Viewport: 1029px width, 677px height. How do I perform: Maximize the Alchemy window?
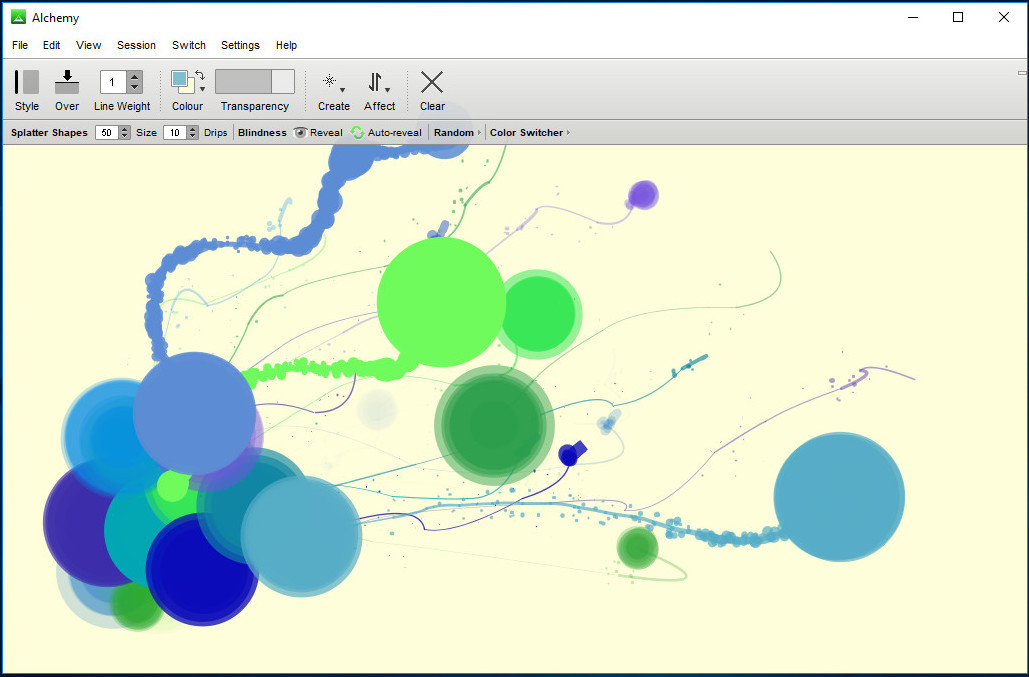[x=958, y=17]
